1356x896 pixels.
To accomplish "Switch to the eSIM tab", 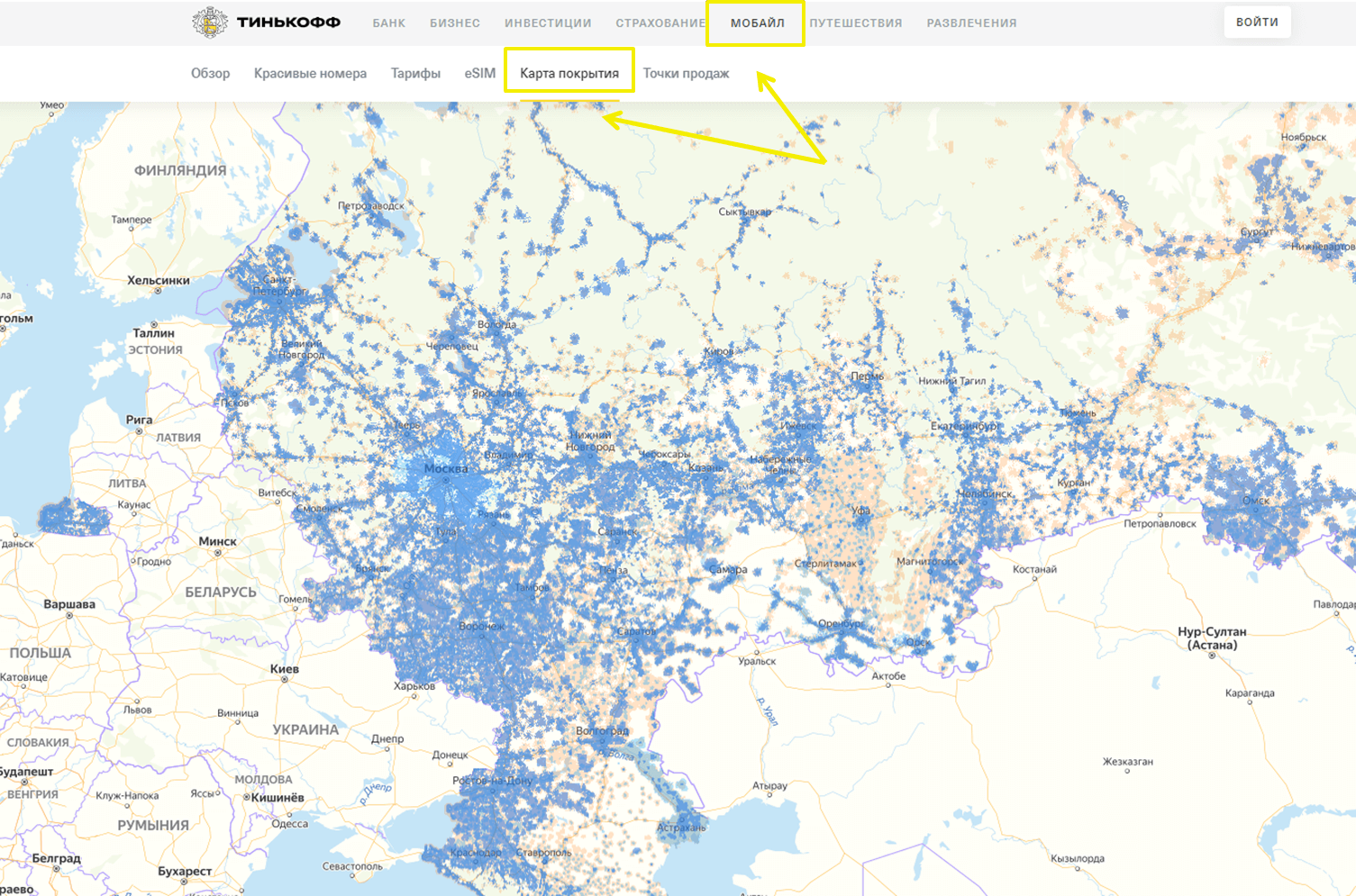I will coord(479,74).
